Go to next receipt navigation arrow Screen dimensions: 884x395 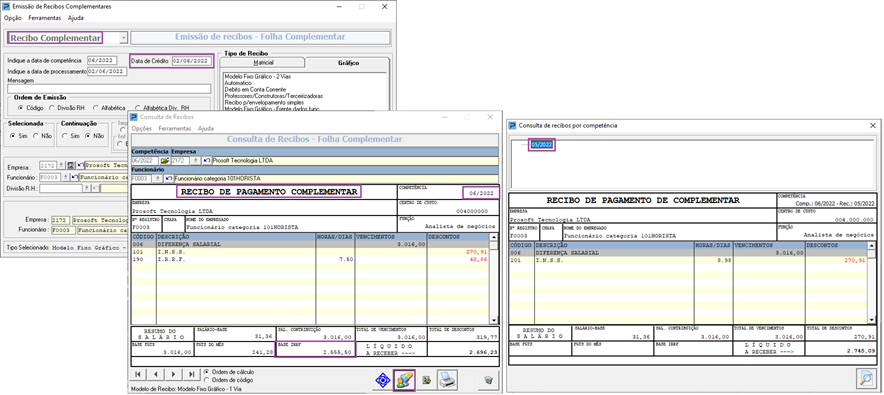[x=174, y=374]
